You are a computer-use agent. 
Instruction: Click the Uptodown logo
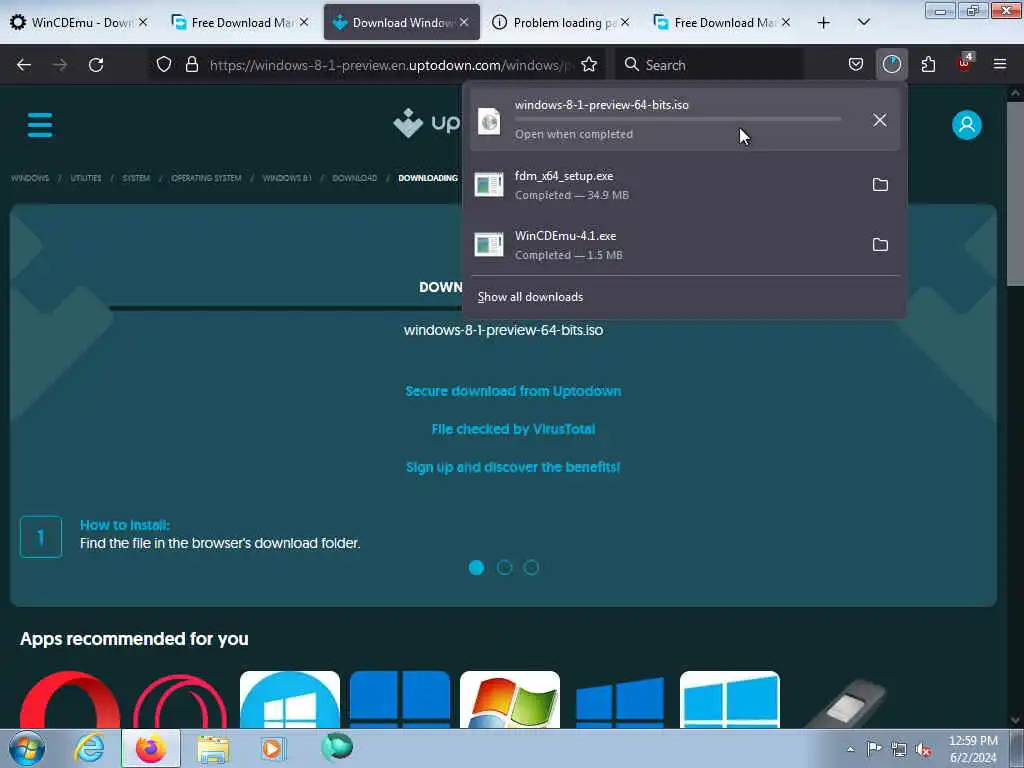click(427, 123)
